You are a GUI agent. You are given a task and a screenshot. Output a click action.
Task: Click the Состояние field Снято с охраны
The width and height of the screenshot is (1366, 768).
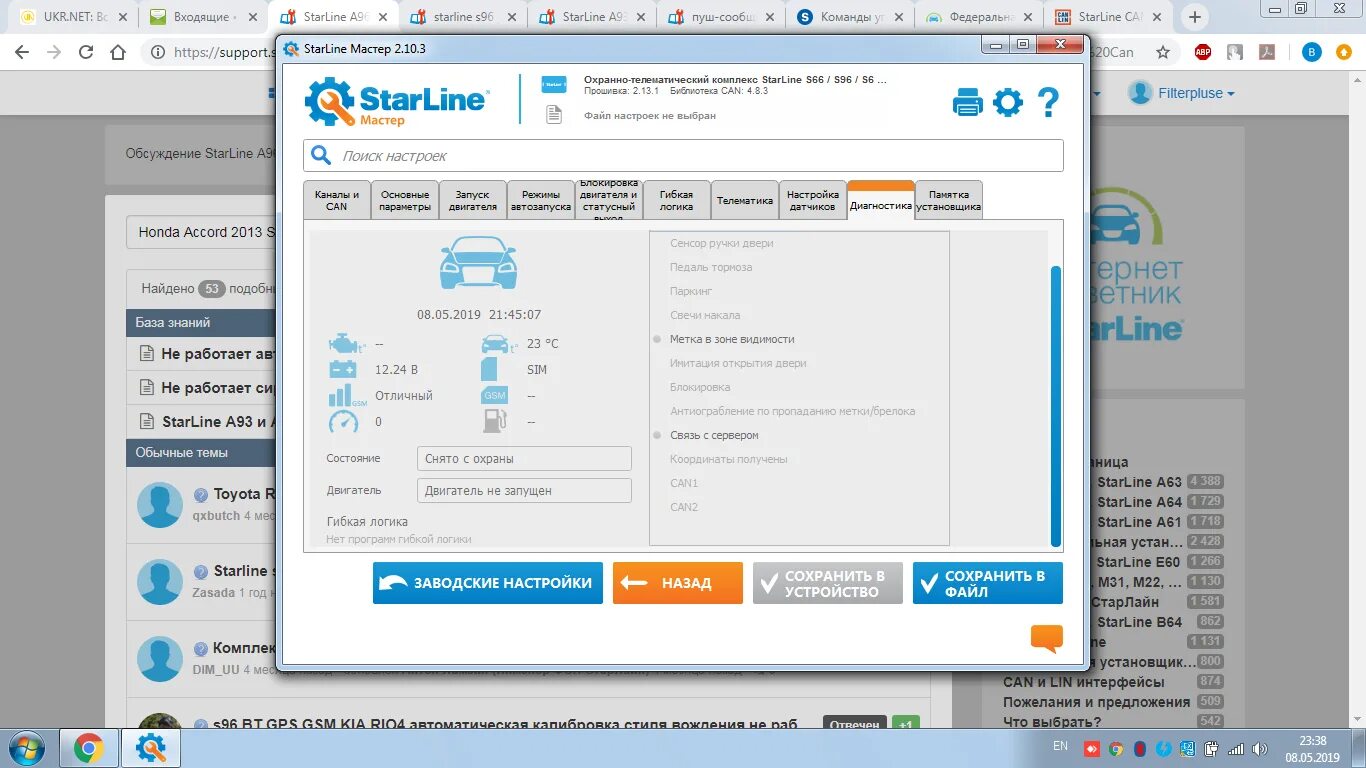pyautogui.click(x=524, y=459)
